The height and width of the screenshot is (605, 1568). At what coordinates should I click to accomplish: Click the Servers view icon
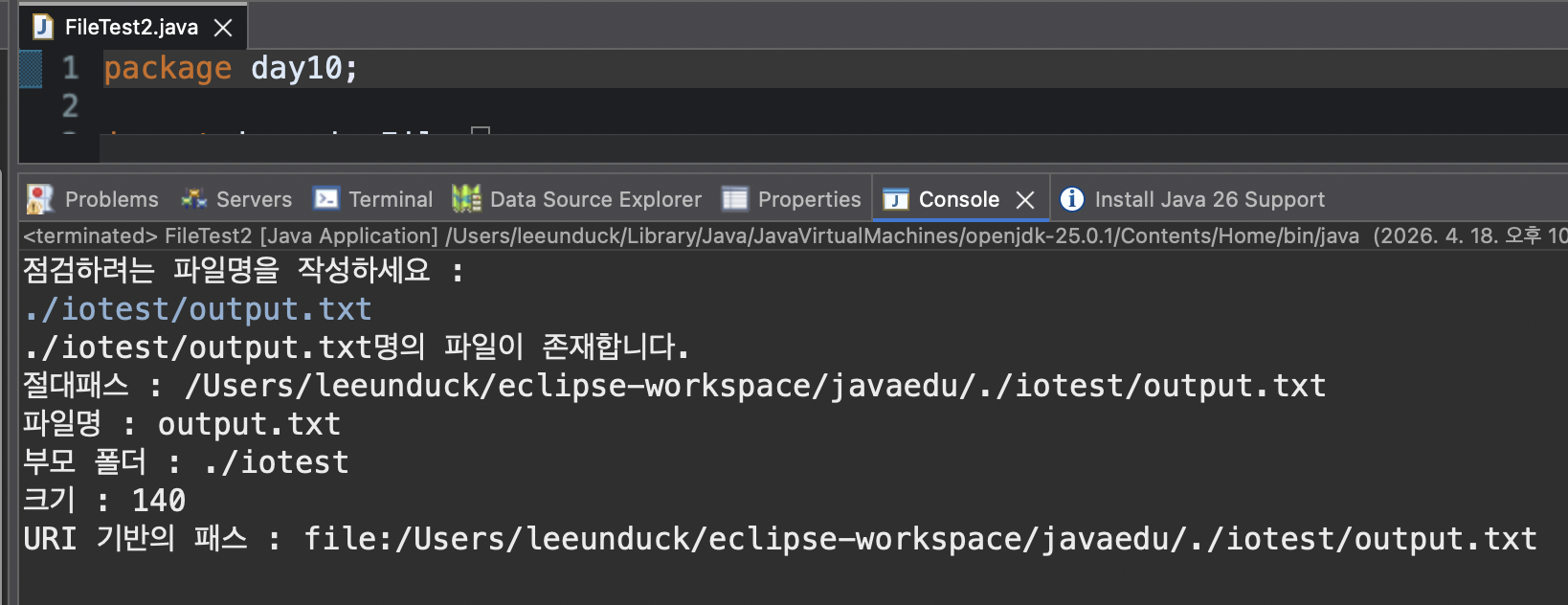point(194,198)
